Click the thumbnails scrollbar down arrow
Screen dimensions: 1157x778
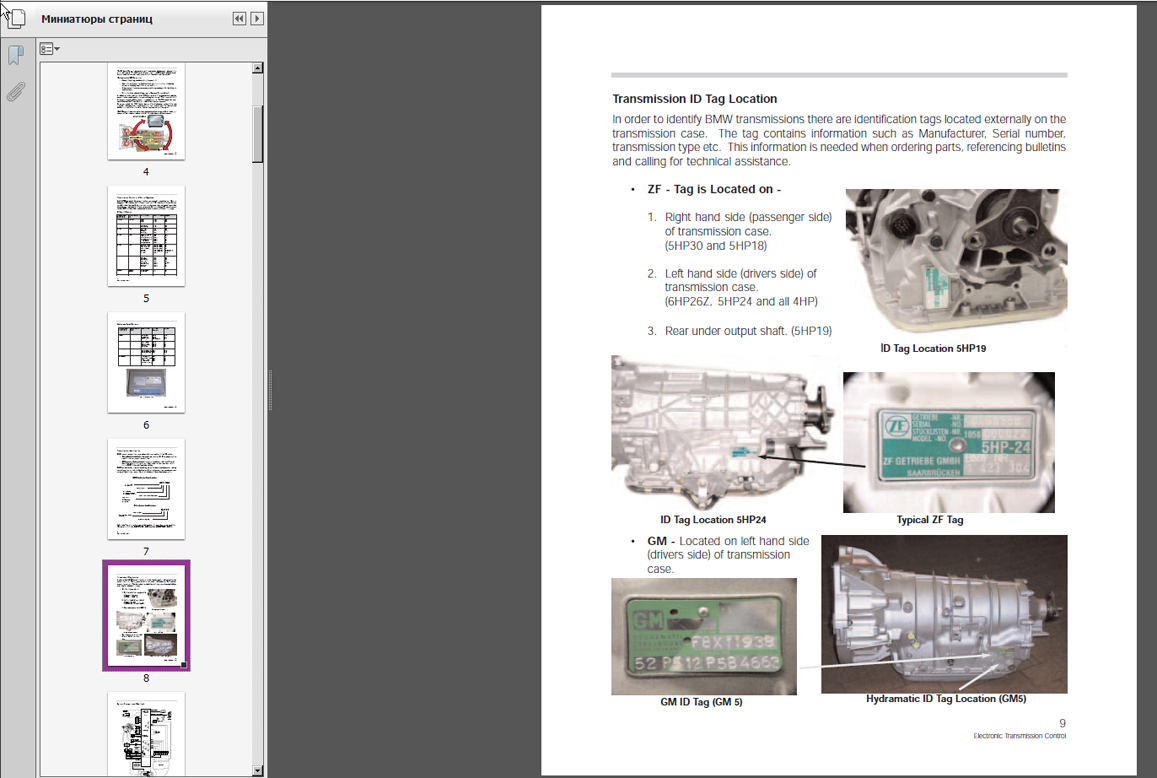[x=258, y=770]
